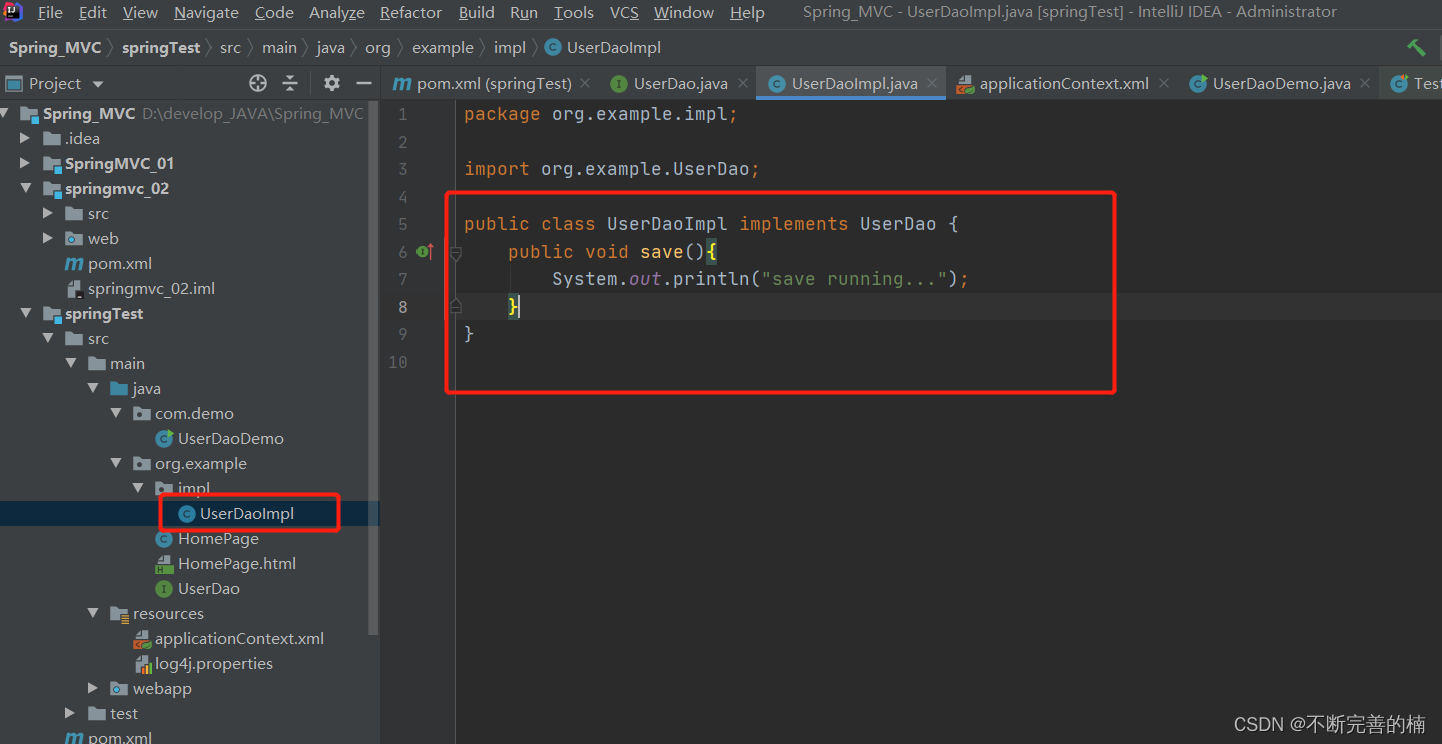The width and height of the screenshot is (1442, 744).
Task: Select the main folder in tree
Action: tap(127, 363)
